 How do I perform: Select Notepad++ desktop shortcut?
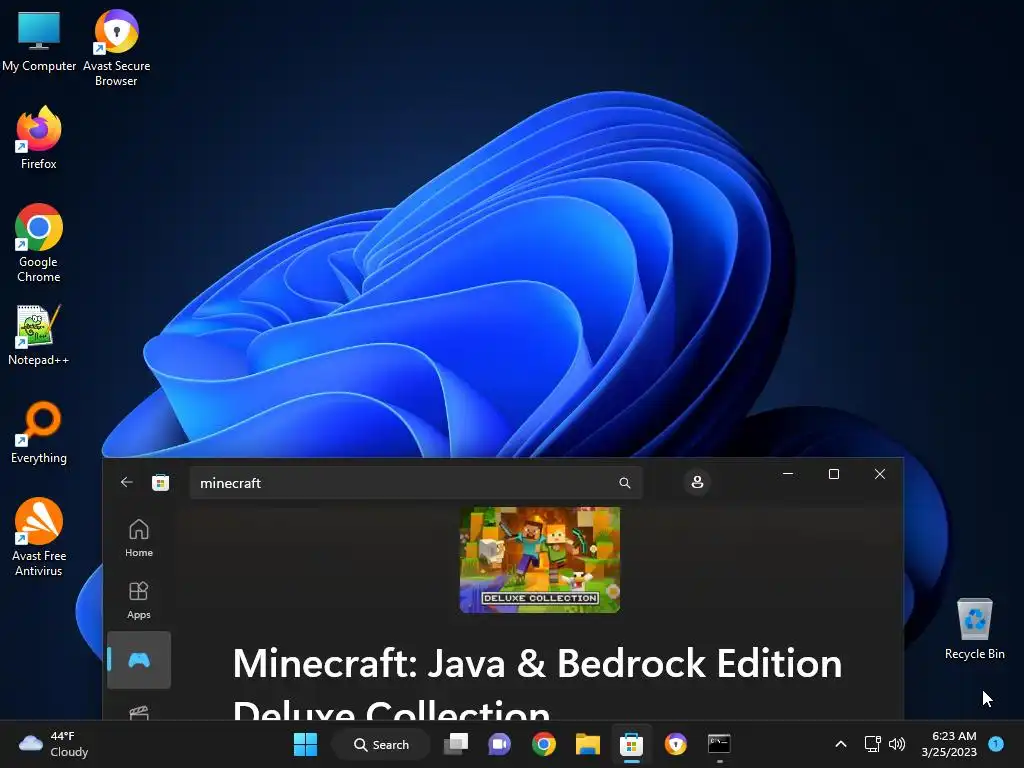[x=39, y=334]
